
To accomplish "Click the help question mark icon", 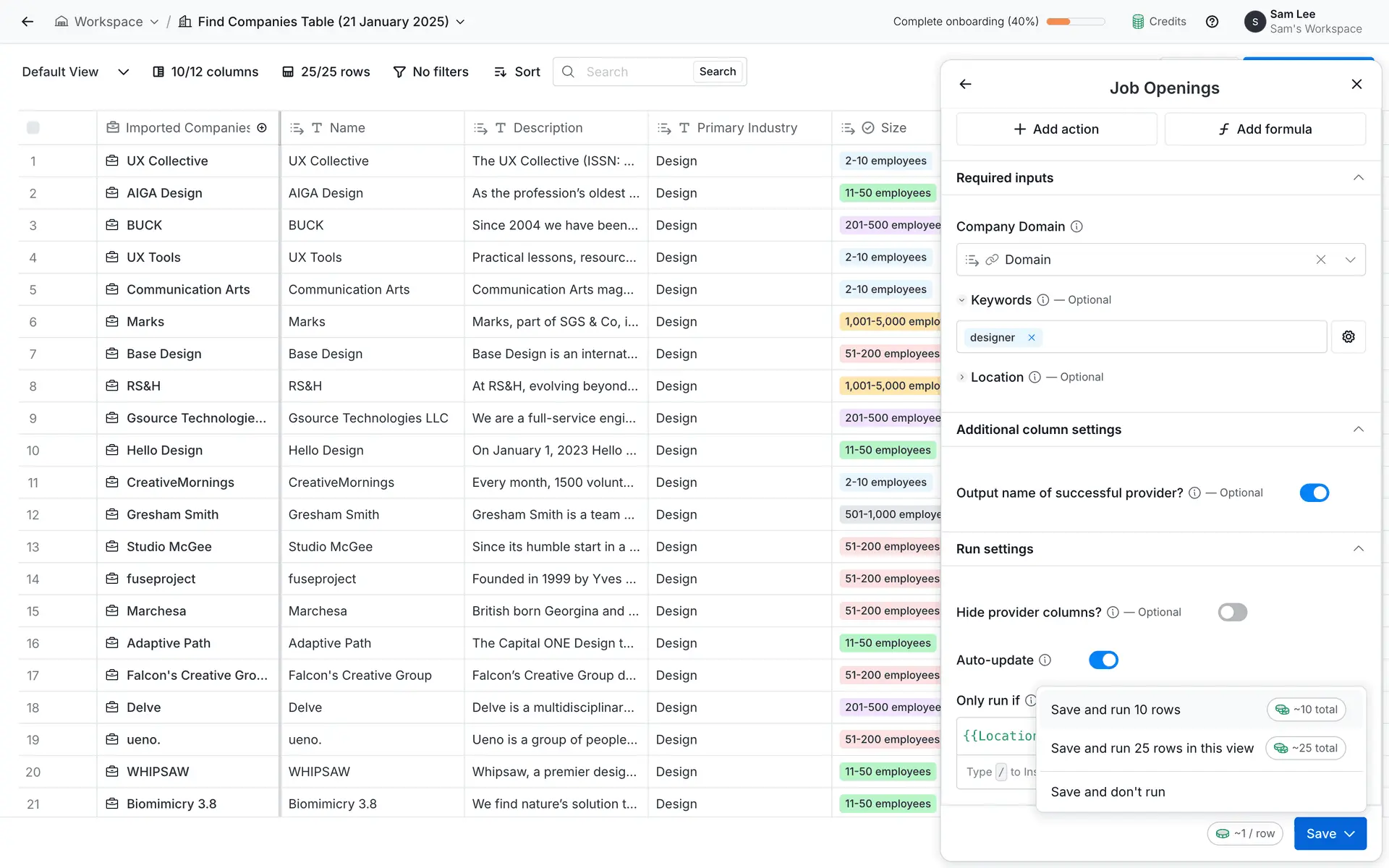I will coord(1212,22).
